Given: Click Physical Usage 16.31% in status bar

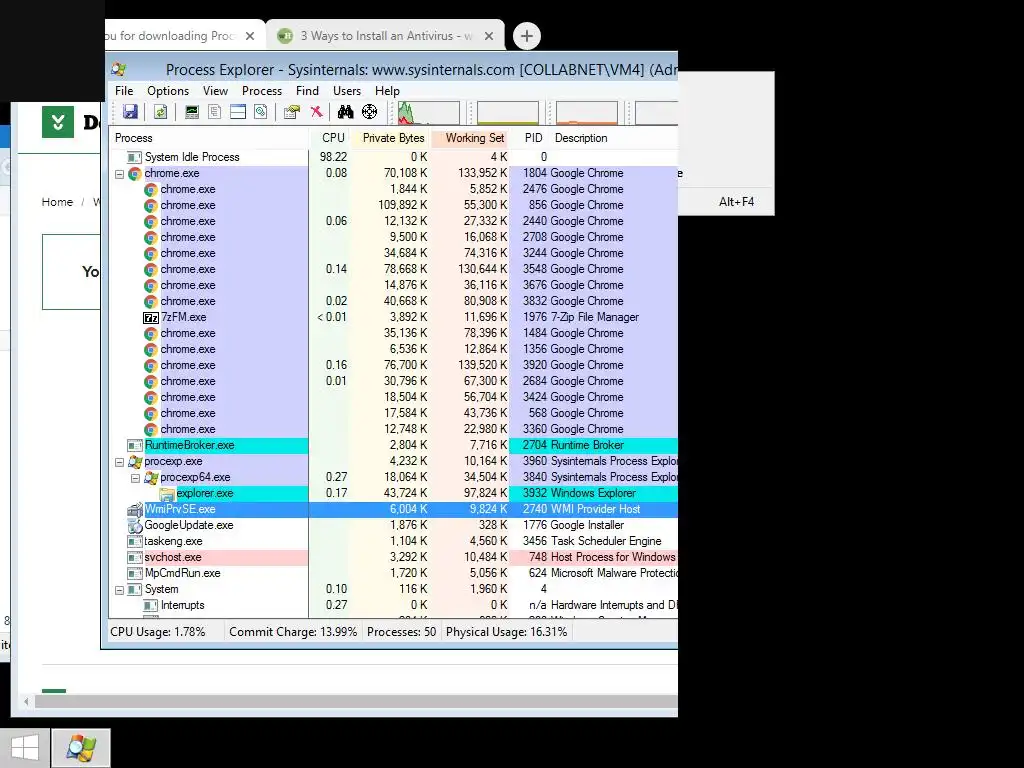Looking at the screenshot, I should pos(506,632).
